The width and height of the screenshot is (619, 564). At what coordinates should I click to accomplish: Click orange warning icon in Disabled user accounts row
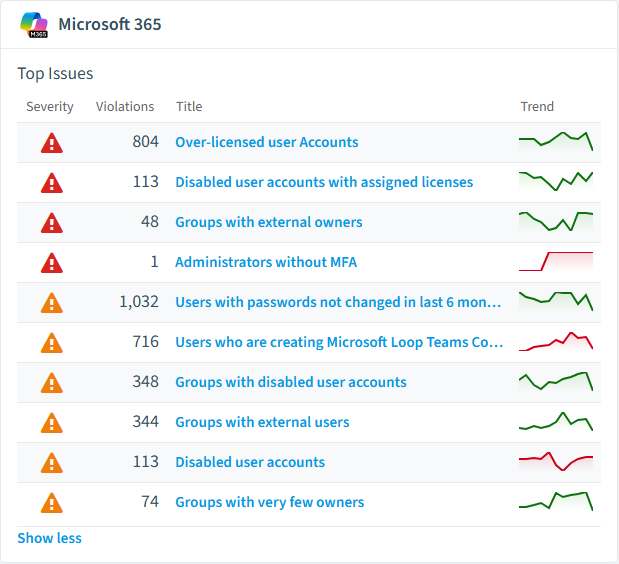[x=52, y=463]
